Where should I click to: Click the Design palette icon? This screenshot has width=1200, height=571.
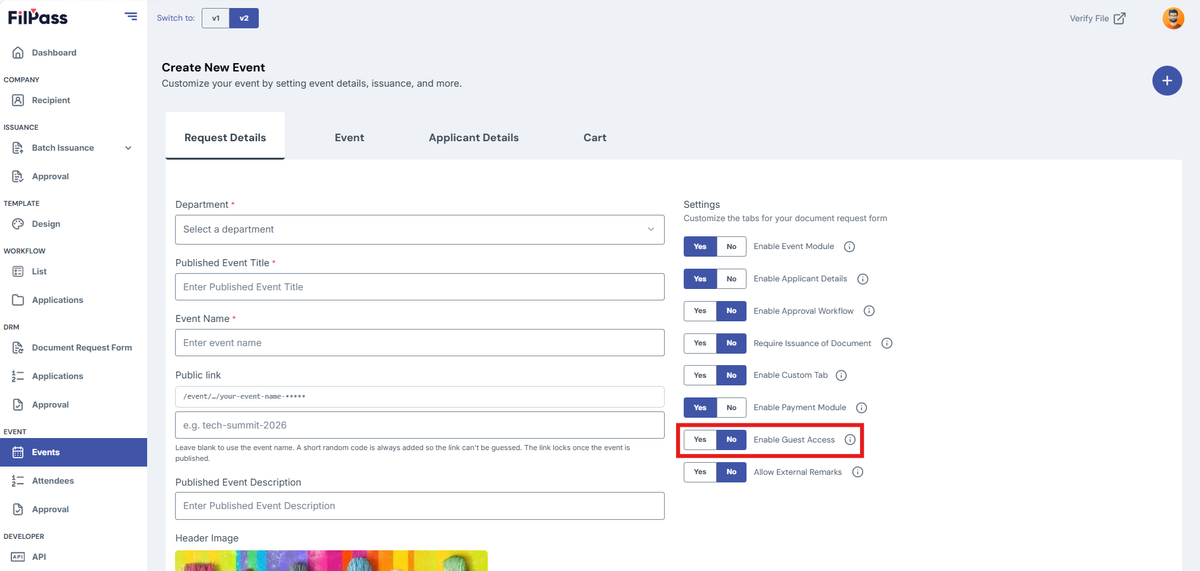pyautogui.click(x=18, y=224)
